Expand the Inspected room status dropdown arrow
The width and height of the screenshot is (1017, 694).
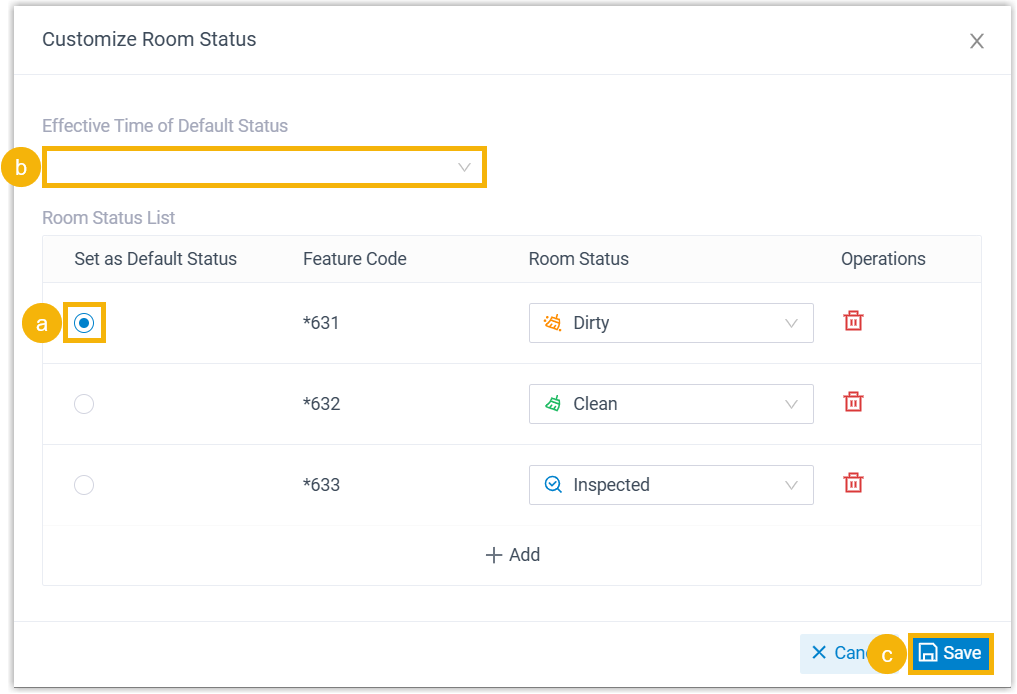coord(791,485)
